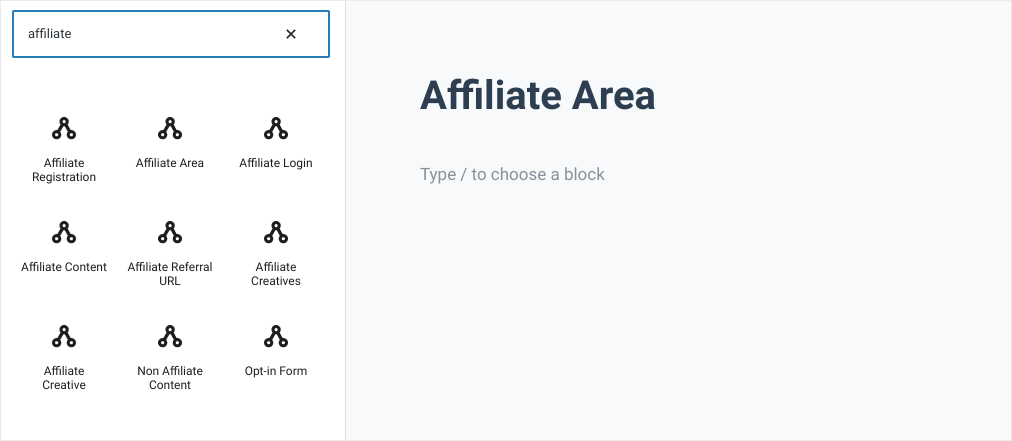The height and width of the screenshot is (441, 1012).
Task: Select the Affiliate Area block icon
Action: 170,128
